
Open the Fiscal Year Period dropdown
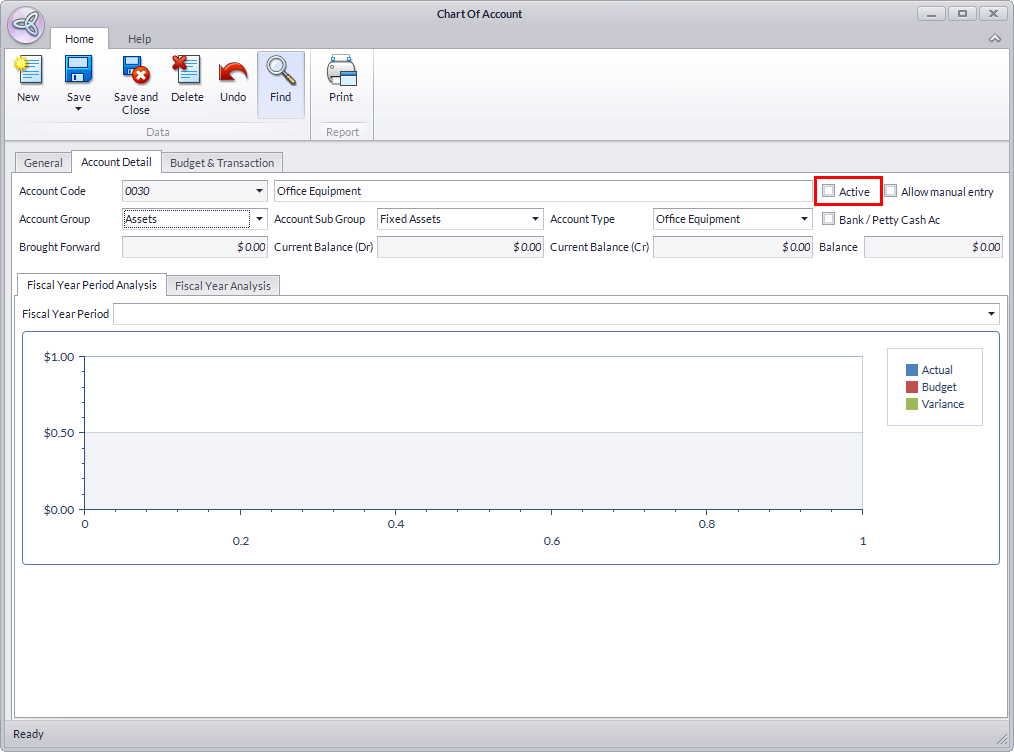991,314
